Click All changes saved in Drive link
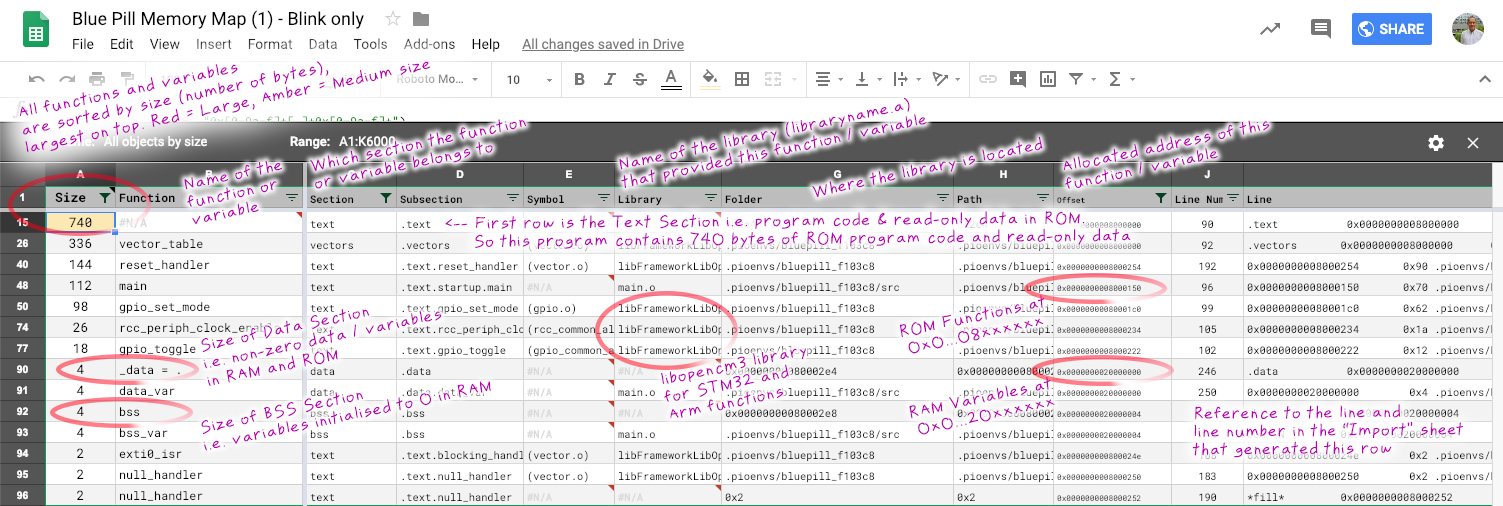Viewport: 1503px width, 506px height. [603, 44]
